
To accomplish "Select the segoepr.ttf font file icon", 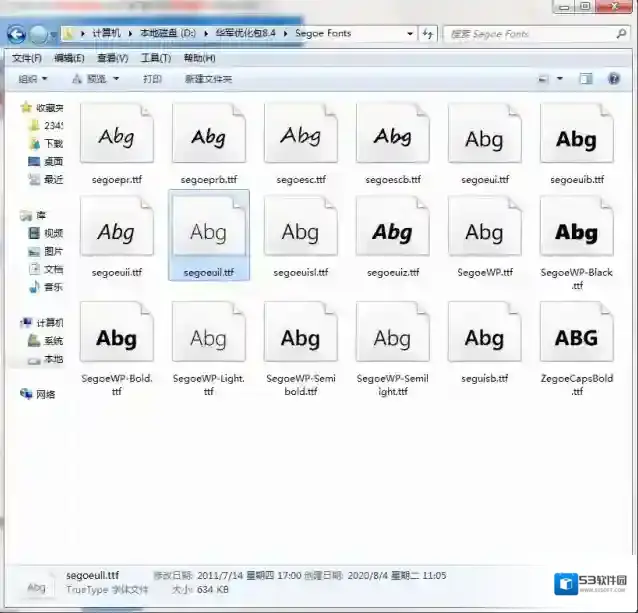I will [x=116, y=136].
